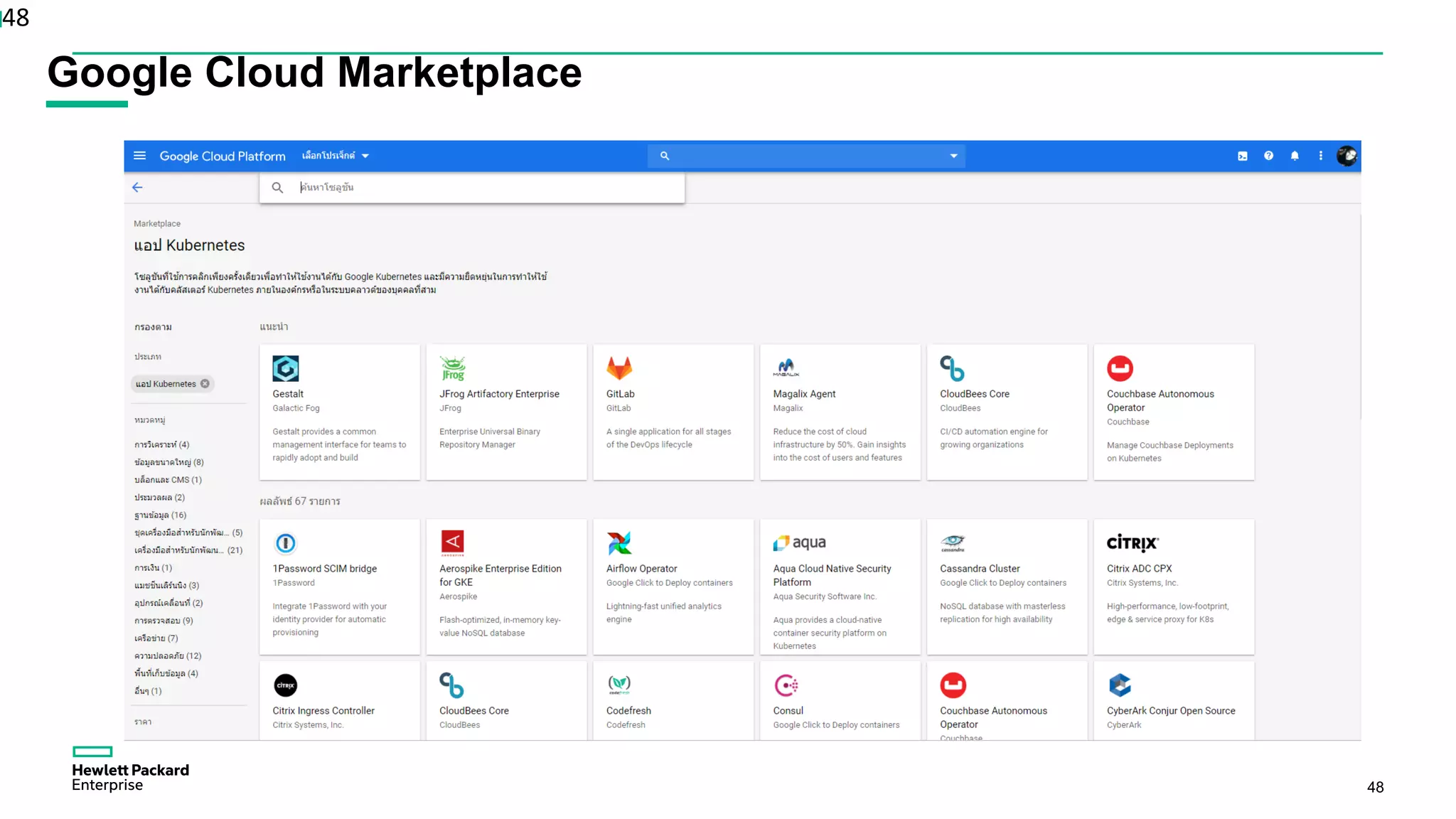
Task: Open the GitLab listing title
Action: coord(620,394)
